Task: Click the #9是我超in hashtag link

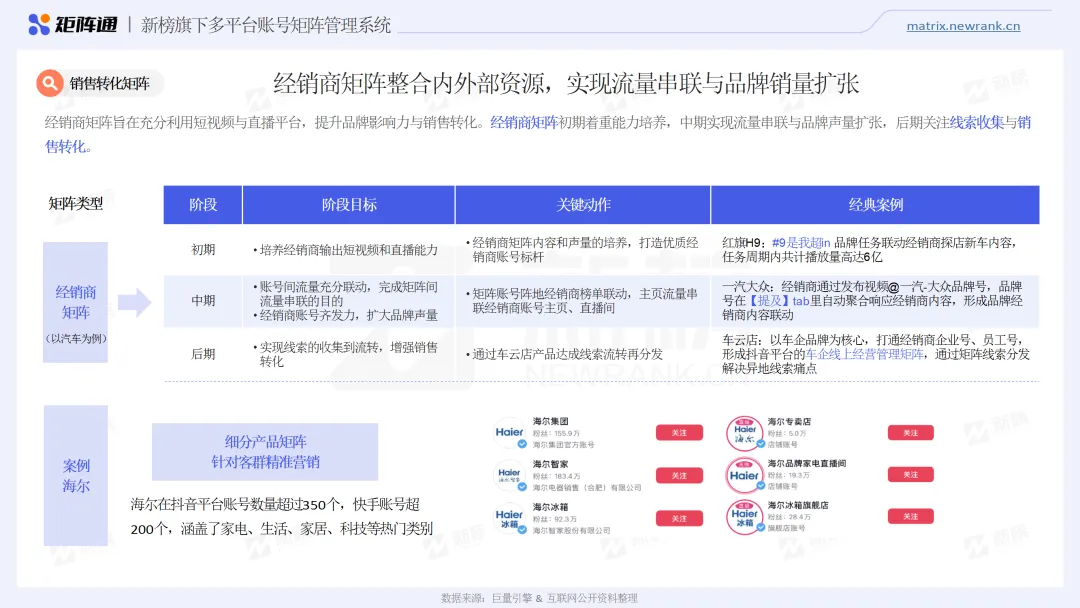Action: point(801,242)
